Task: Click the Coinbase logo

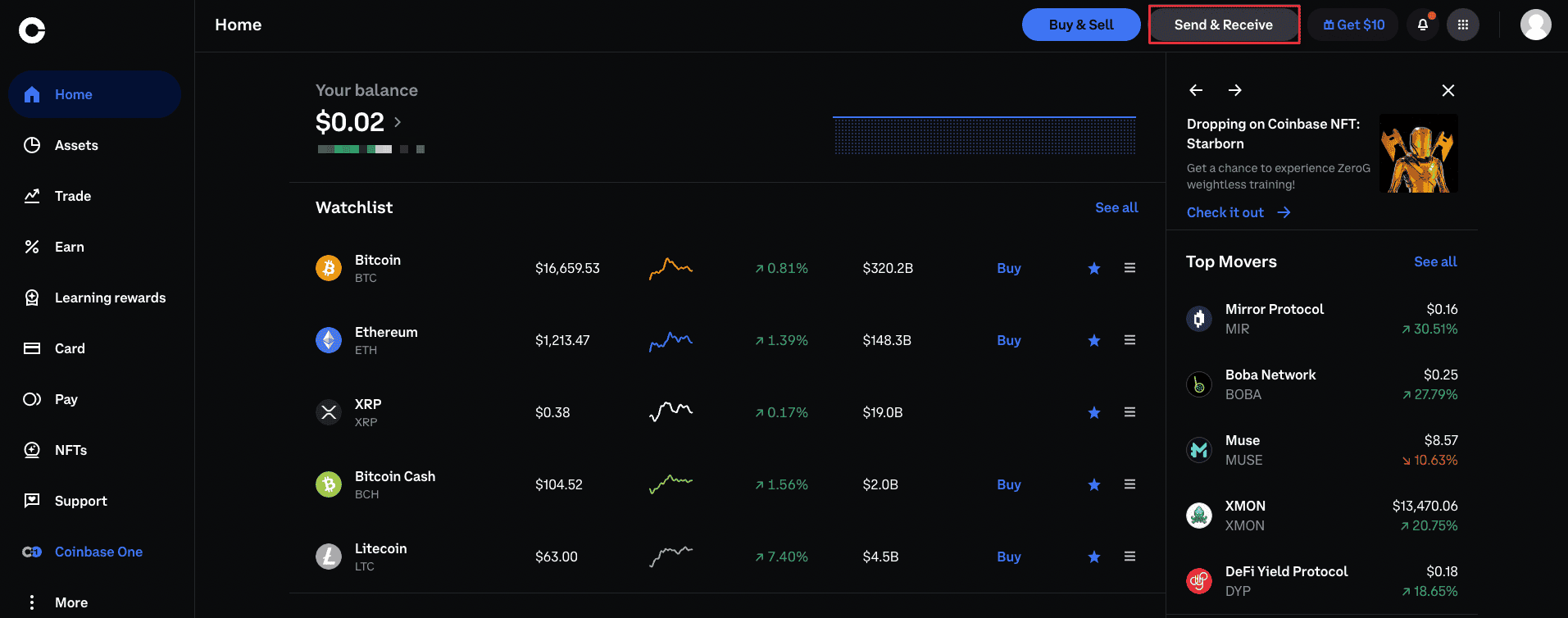Action: (32, 30)
